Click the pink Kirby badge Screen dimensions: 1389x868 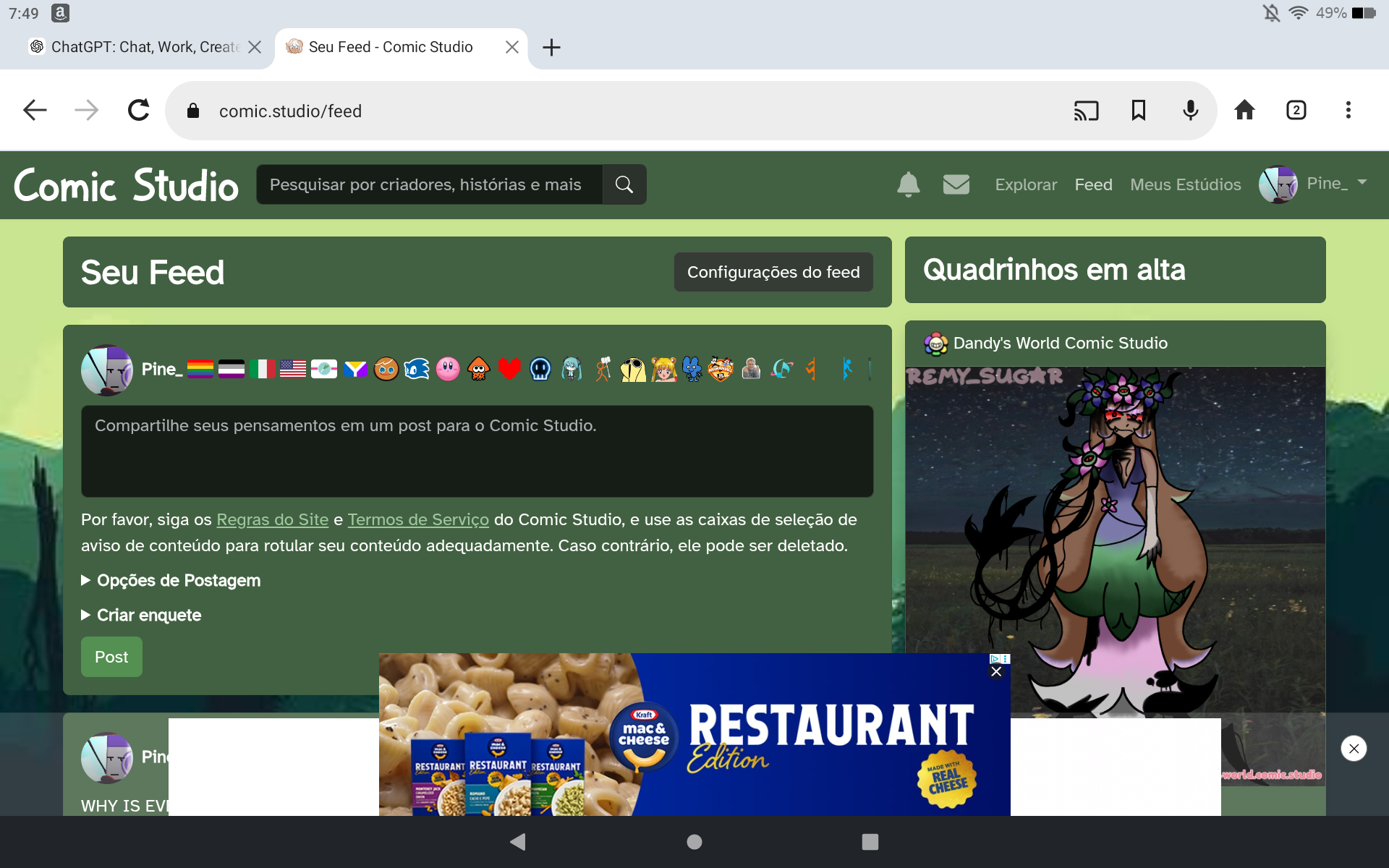448,369
